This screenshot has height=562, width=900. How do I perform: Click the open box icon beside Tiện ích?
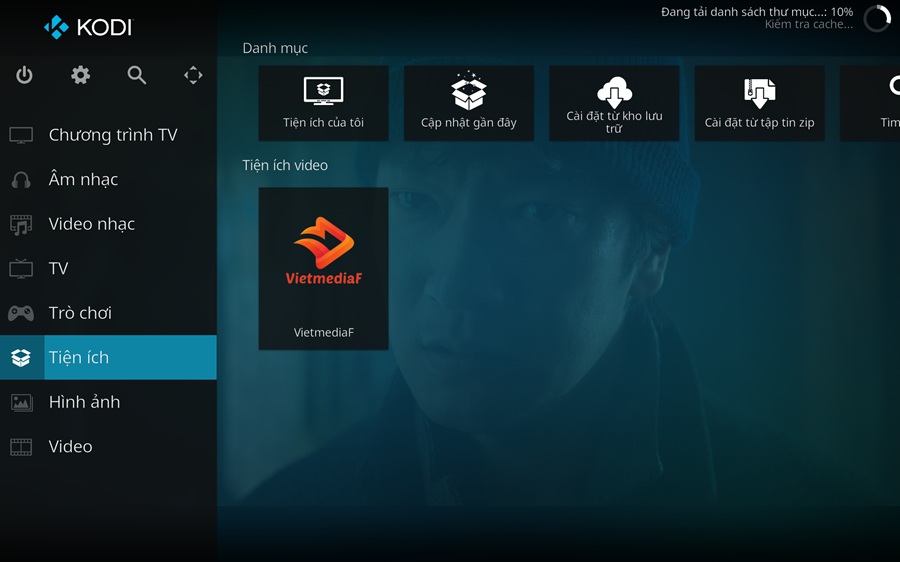pyautogui.click(x=21, y=358)
